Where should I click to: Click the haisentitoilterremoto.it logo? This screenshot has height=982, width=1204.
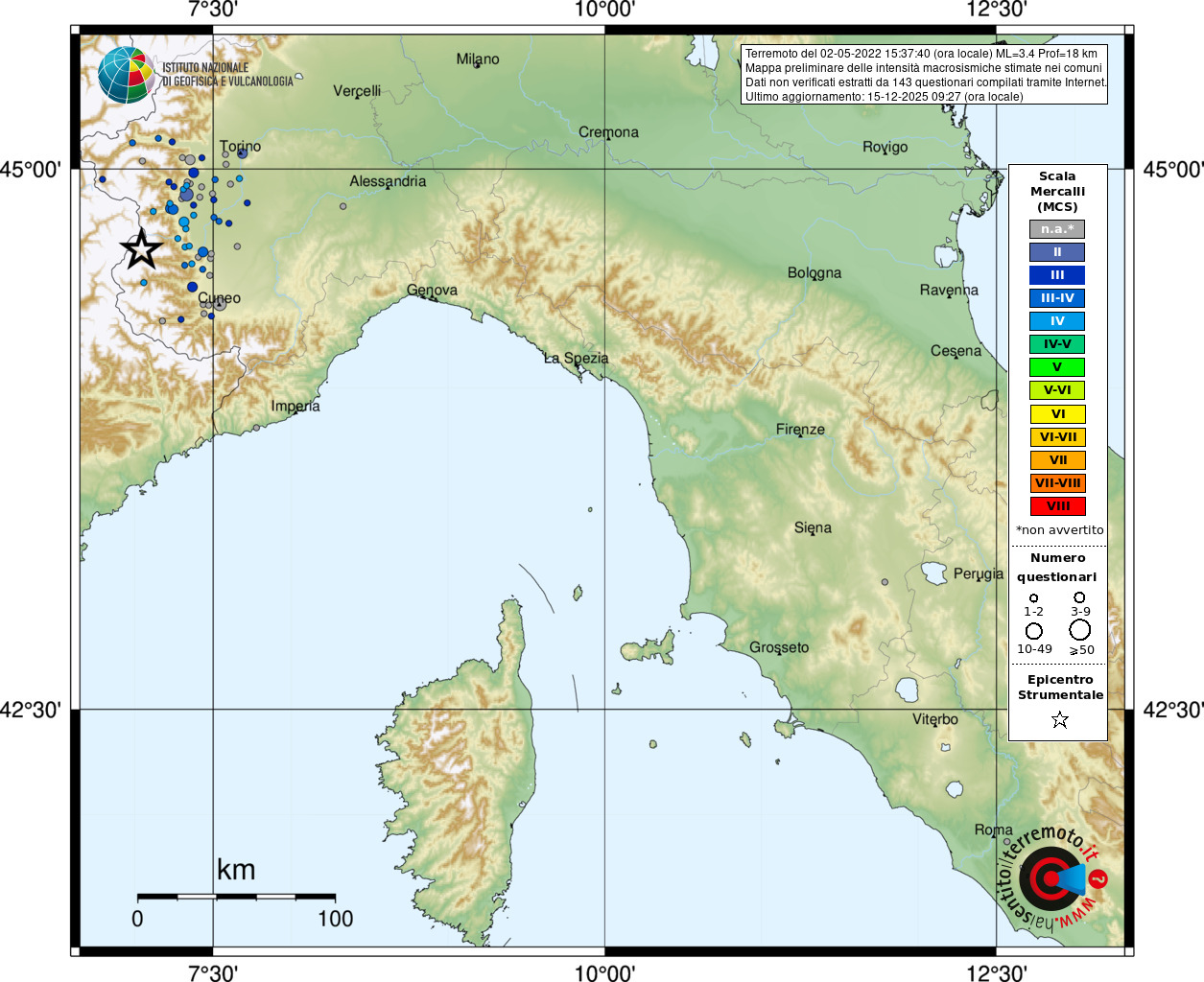(x=1053, y=877)
